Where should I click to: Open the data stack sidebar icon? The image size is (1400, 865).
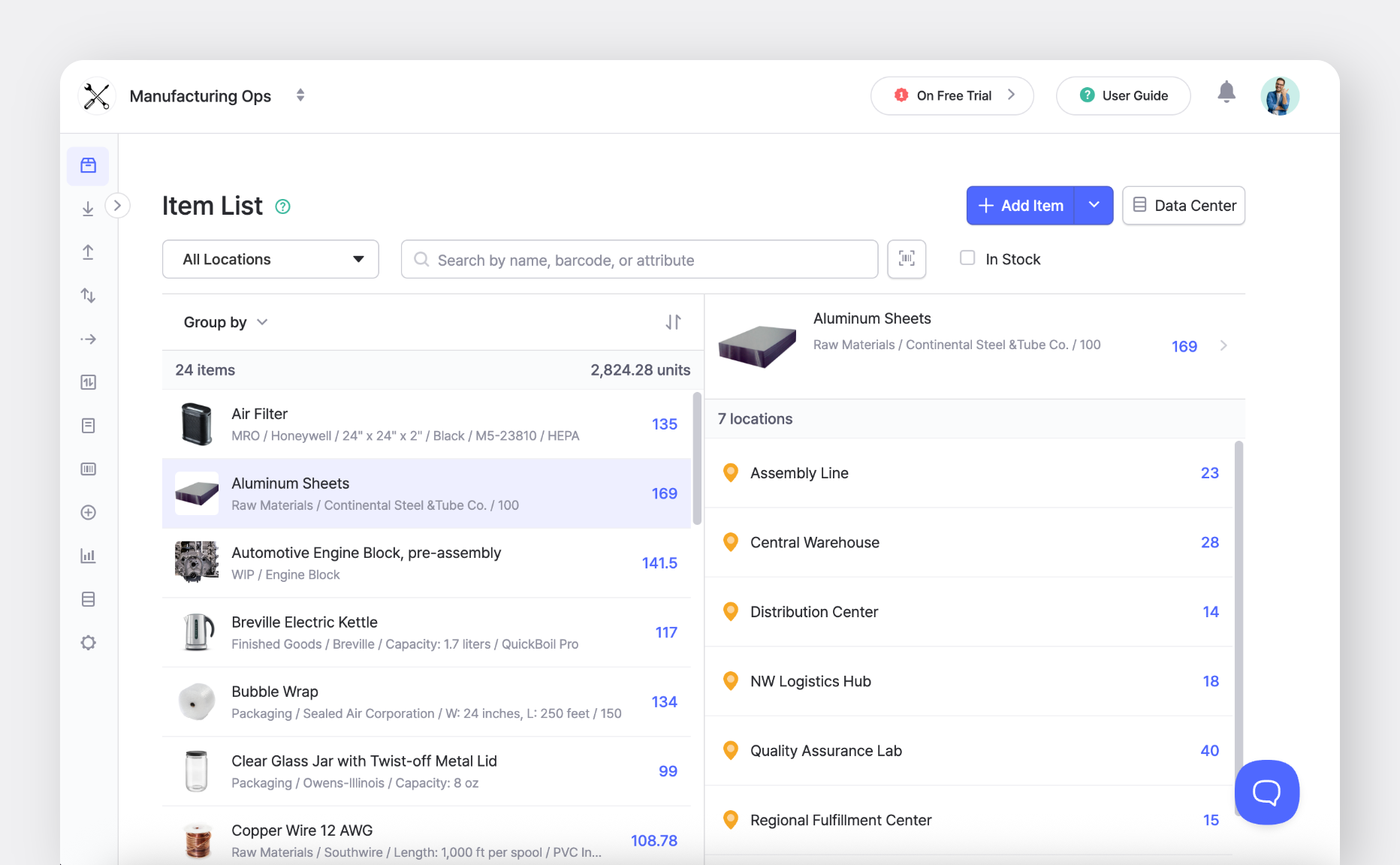click(x=88, y=599)
